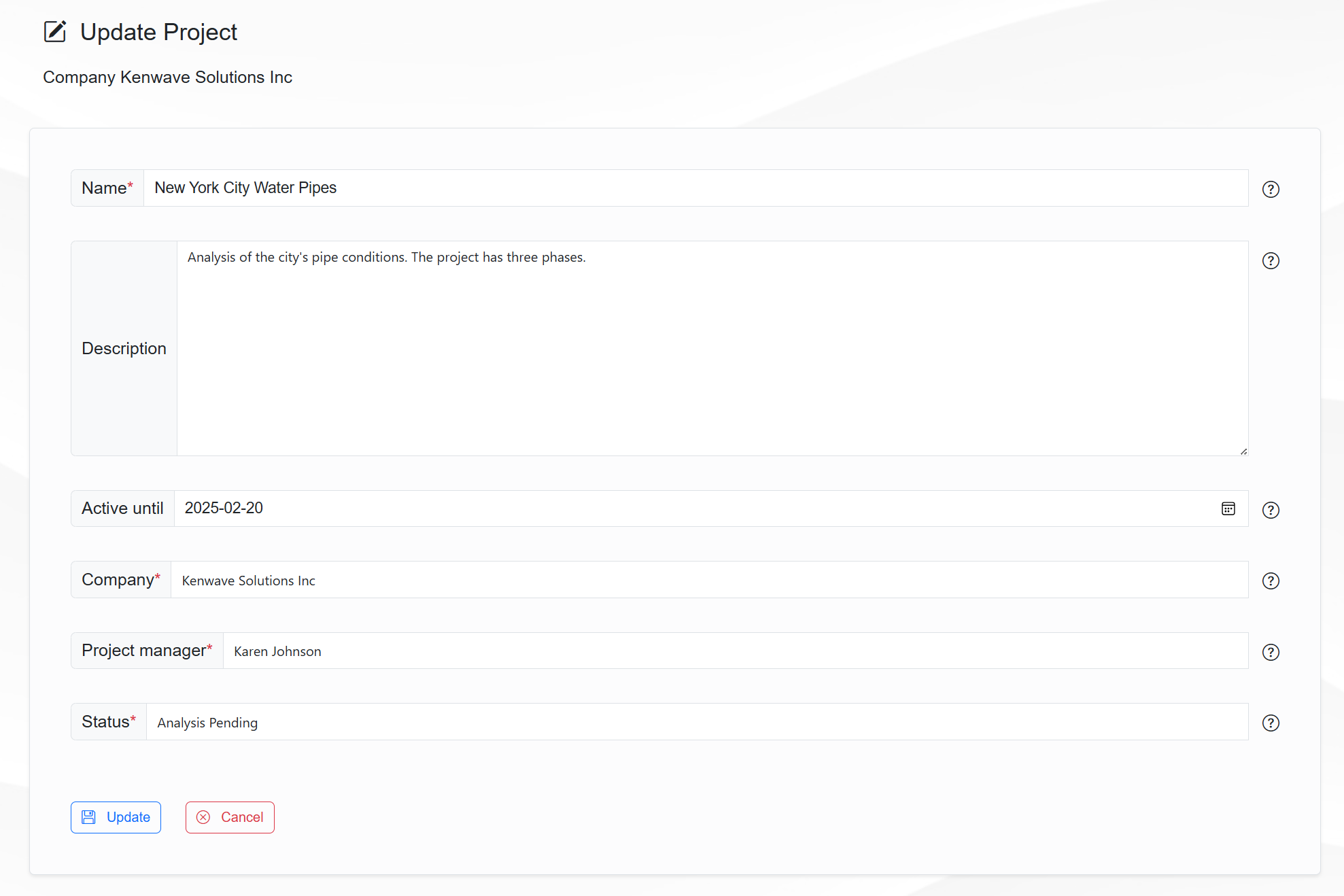1344x896 pixels.
Task: Show help for the Company field
Action: coord(1270,581)
